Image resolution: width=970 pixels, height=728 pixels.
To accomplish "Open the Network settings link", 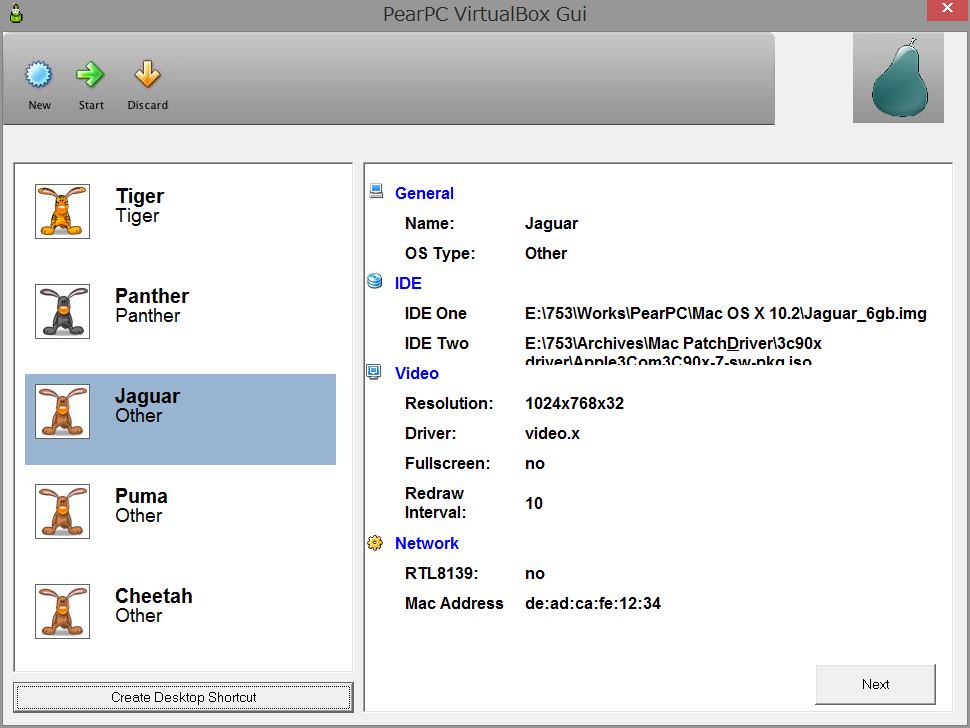I will pyautogui.click(x=427, y=544).
